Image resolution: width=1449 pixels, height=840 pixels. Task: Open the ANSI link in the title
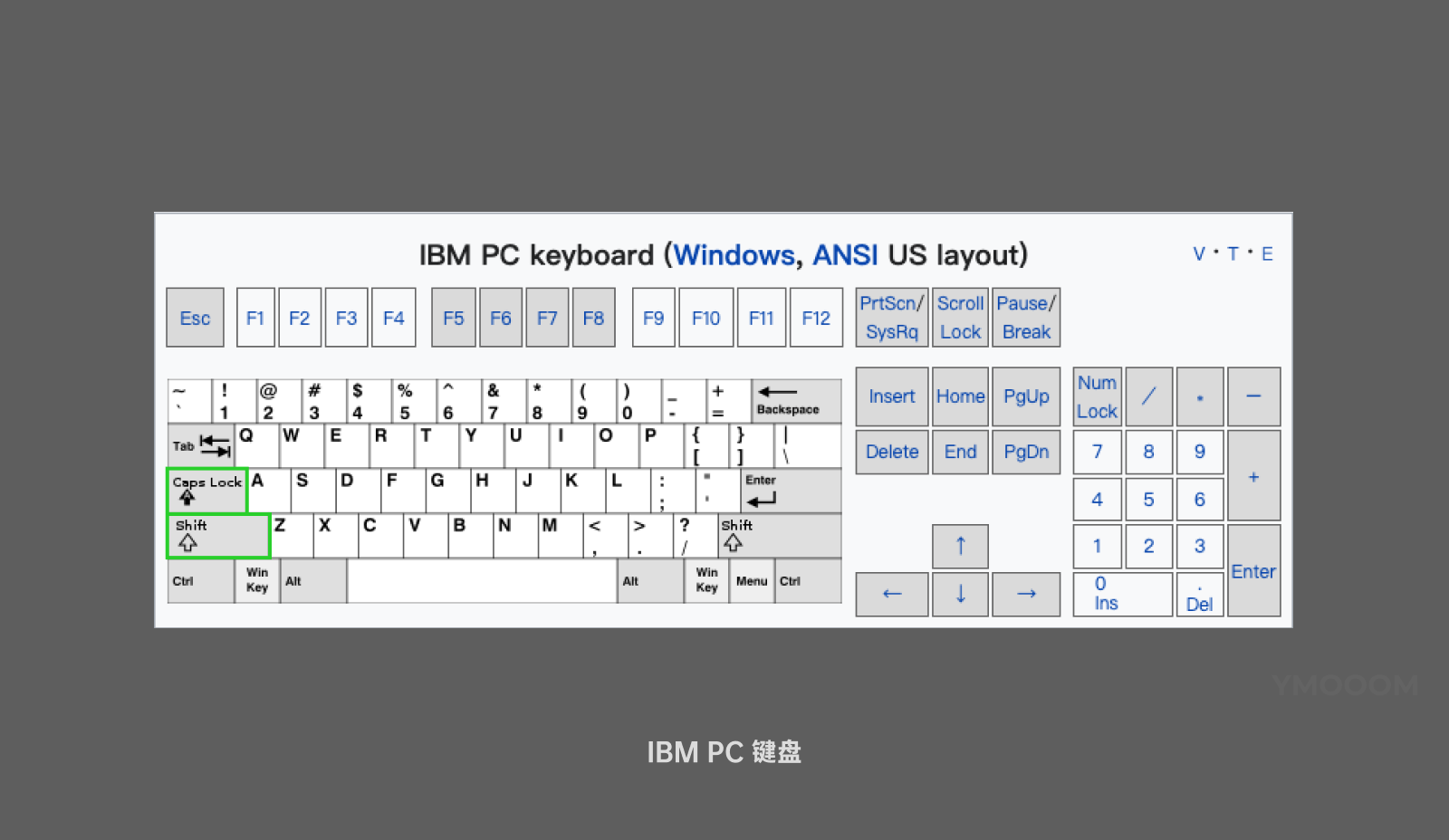coord(845,255)
